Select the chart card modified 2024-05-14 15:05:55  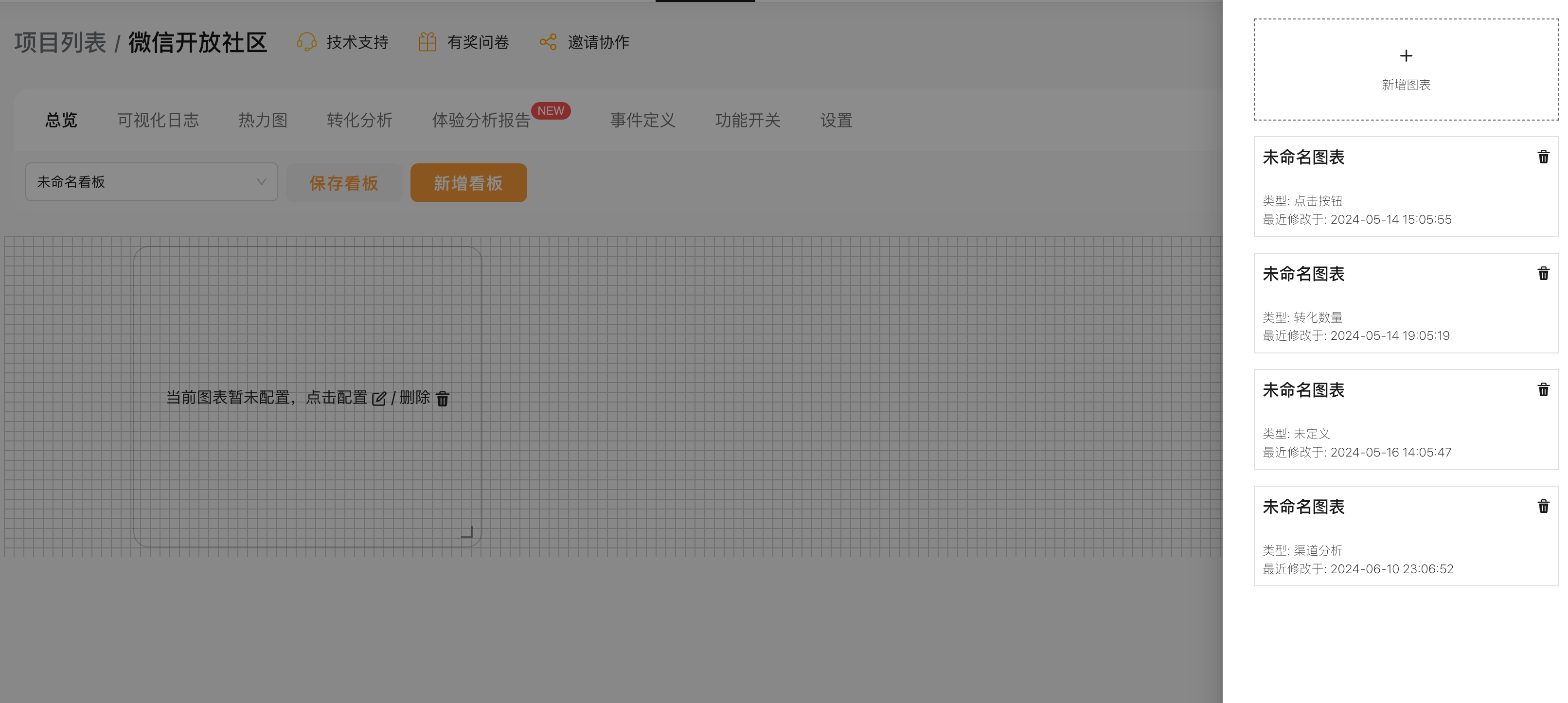click(x=1406, y=186)
